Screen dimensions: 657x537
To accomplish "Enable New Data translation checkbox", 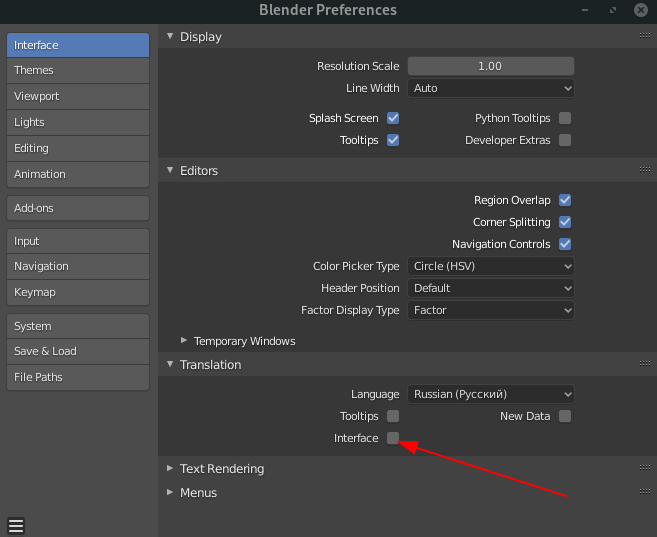I will (x=565, y=416).
